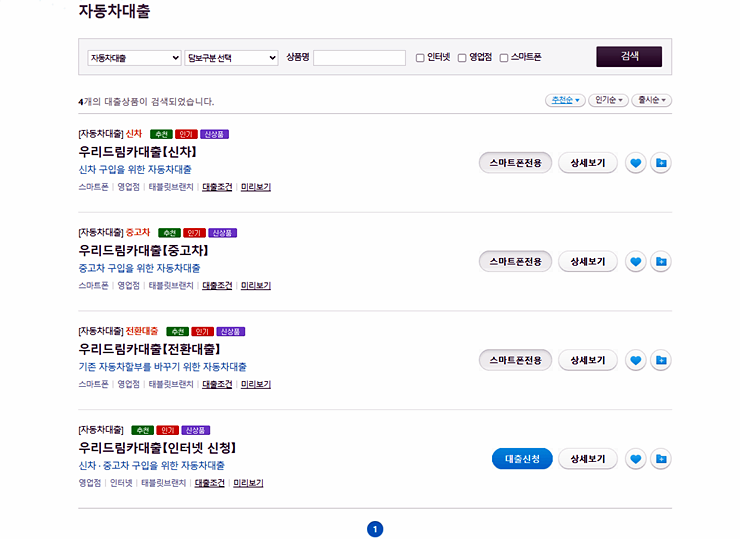The width and height of the screenshot is (740, 539).
Task: Check the 영업점 channel checkbox
Action: [462, 58]
